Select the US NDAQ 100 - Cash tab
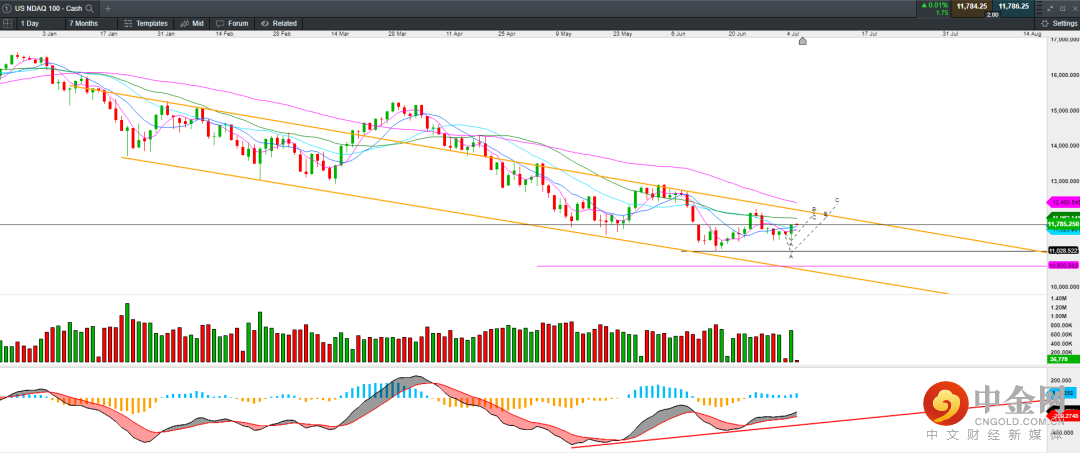This screenshot has height=453, width=1080. pos(45,8)
